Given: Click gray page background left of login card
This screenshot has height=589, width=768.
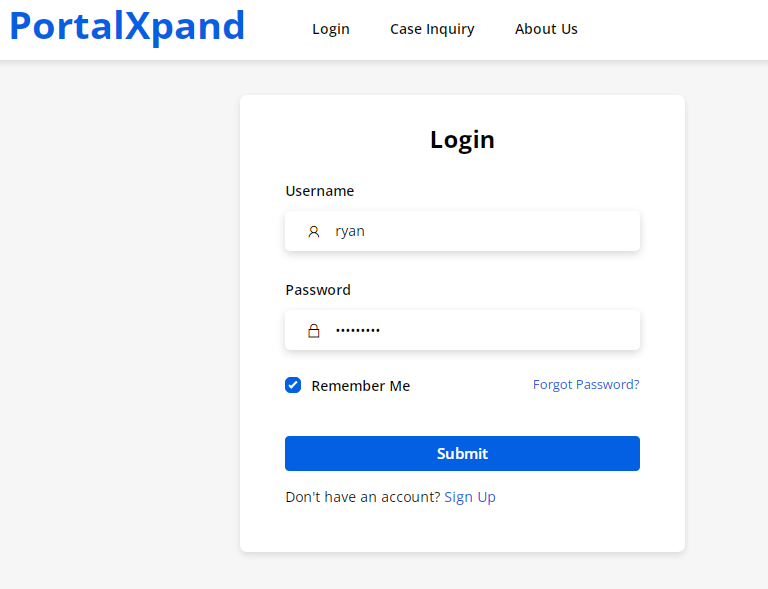Looking at the screenshot, I should point(120,320).
